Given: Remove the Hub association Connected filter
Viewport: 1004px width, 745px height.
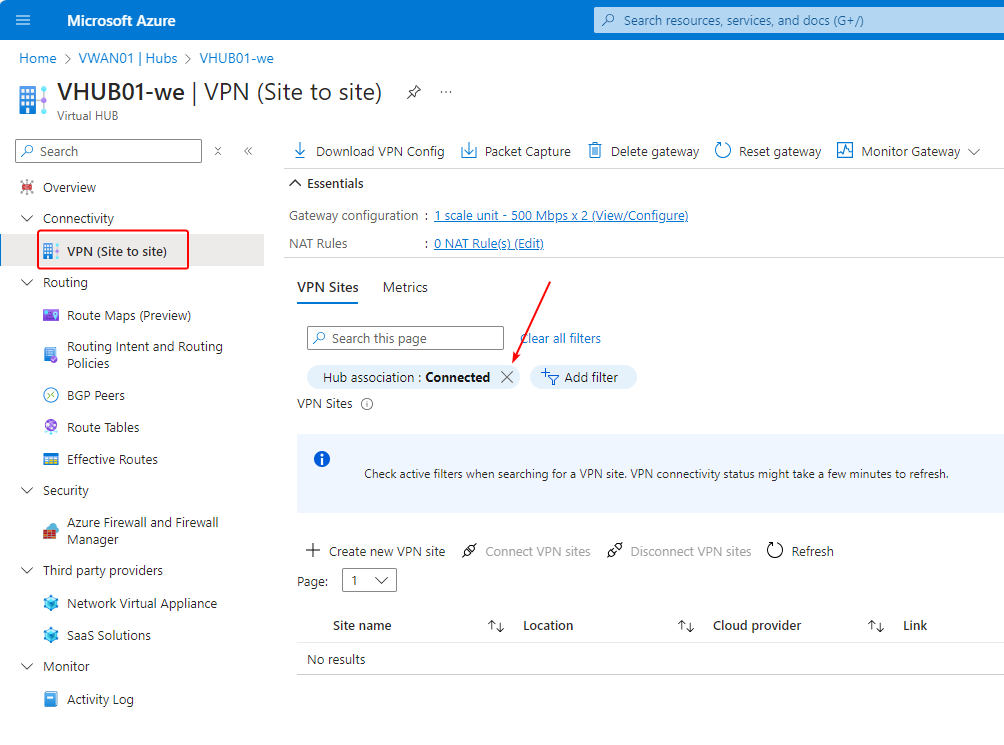Looking at the screenshot, I should pyautogui.click(x=507, y=378).
